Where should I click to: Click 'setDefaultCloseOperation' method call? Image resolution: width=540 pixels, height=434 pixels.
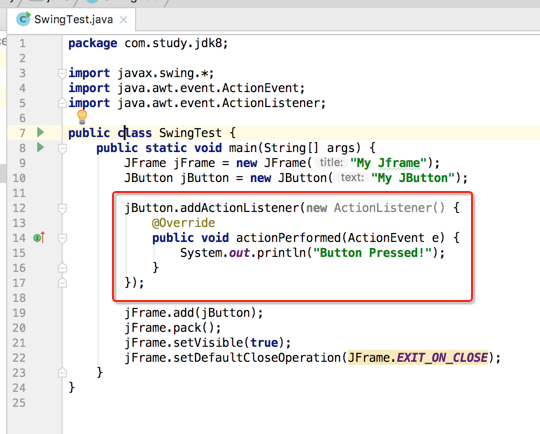coord(257,358)
